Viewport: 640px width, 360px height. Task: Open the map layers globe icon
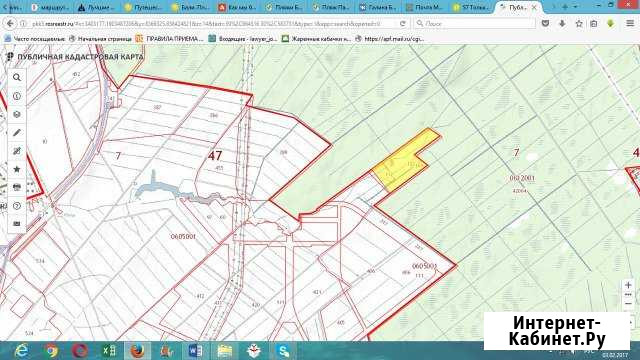[17, 115]
